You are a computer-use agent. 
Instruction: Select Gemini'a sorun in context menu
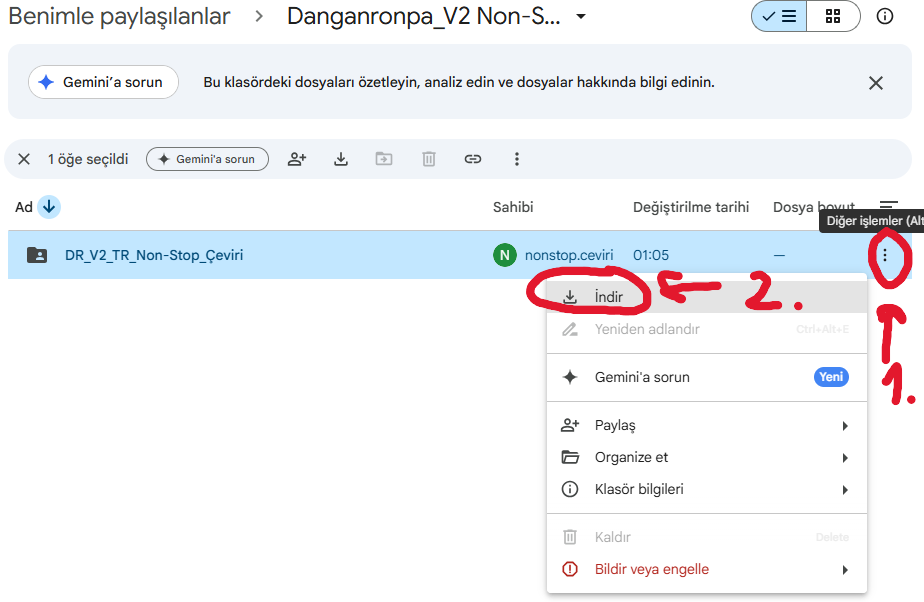[x=707, y=377]
